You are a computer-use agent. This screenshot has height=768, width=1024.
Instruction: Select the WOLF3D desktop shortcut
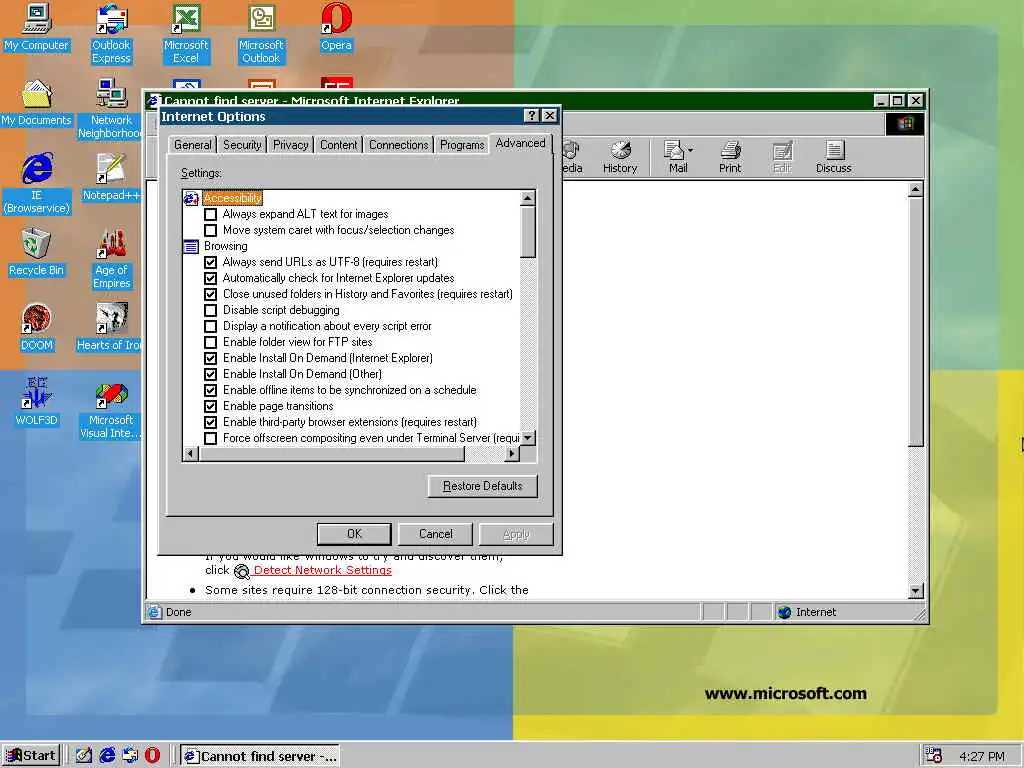click(36, 403)
